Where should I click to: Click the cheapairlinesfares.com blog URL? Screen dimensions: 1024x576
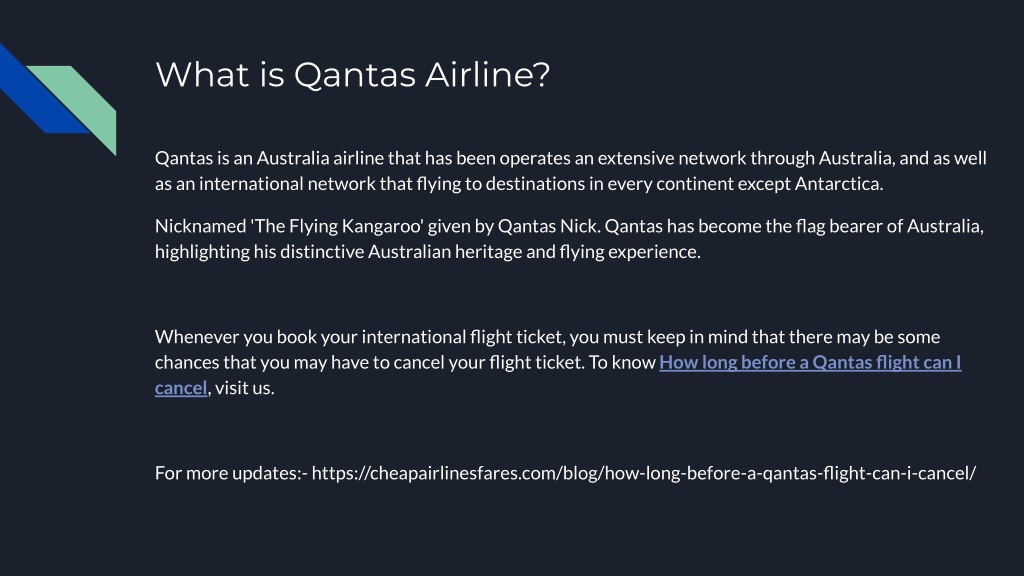click(643, 473)
